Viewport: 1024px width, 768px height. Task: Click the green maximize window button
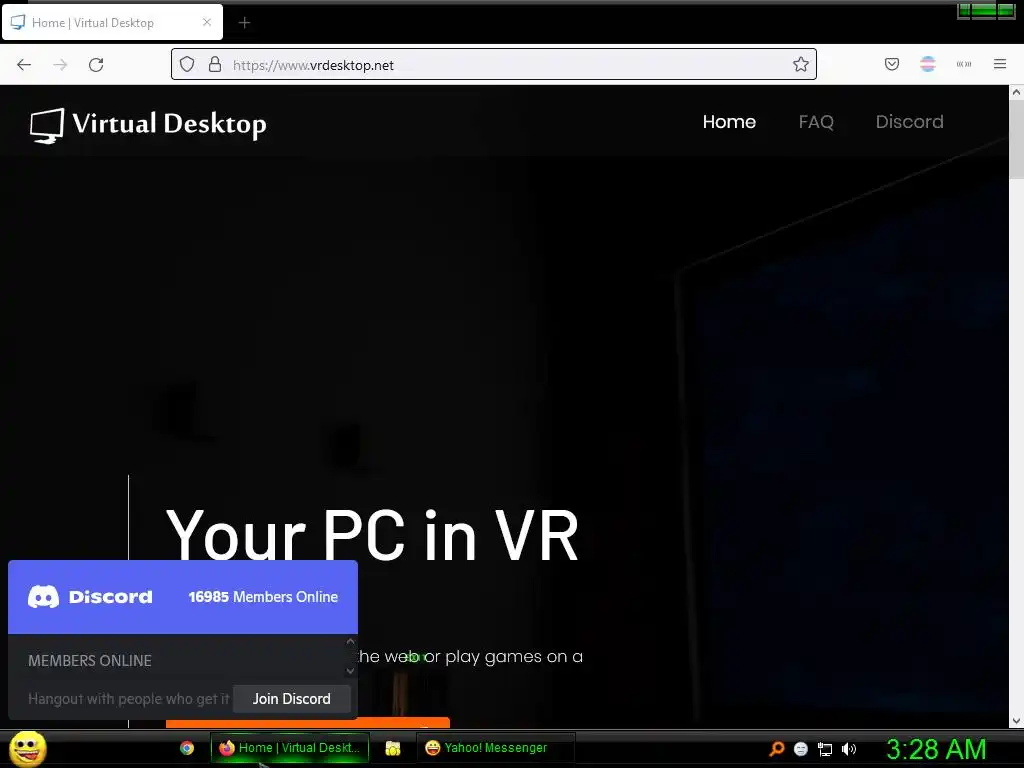coord(984,11)
